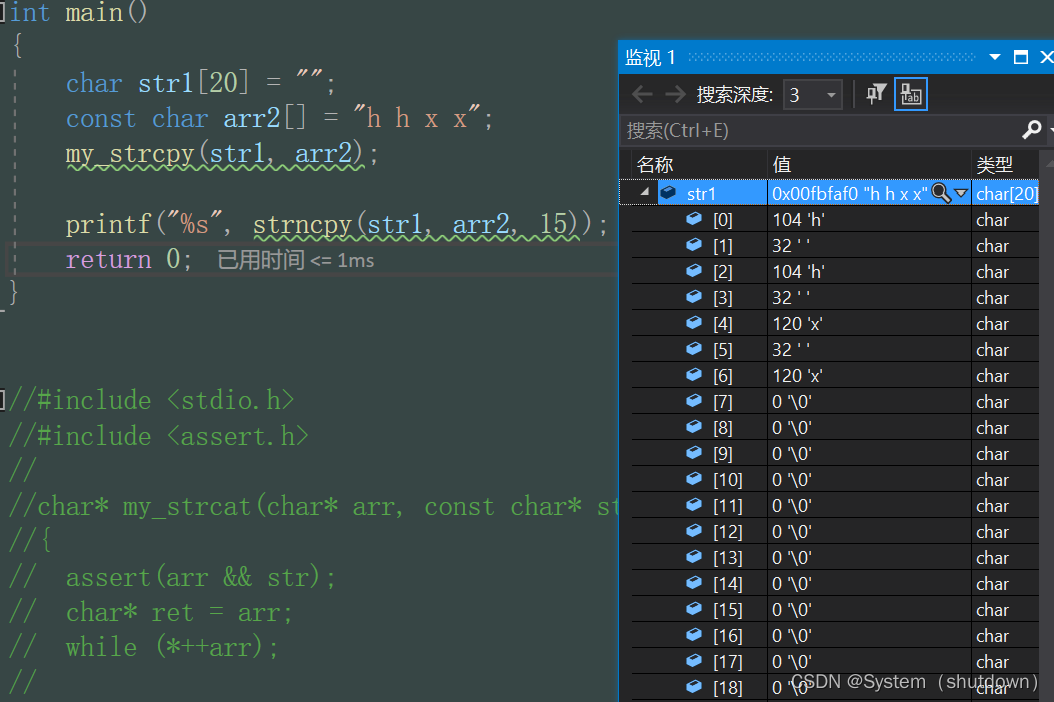
Task: Click the 值 column header
Action: pyautogui.click(x=782, y=164)
